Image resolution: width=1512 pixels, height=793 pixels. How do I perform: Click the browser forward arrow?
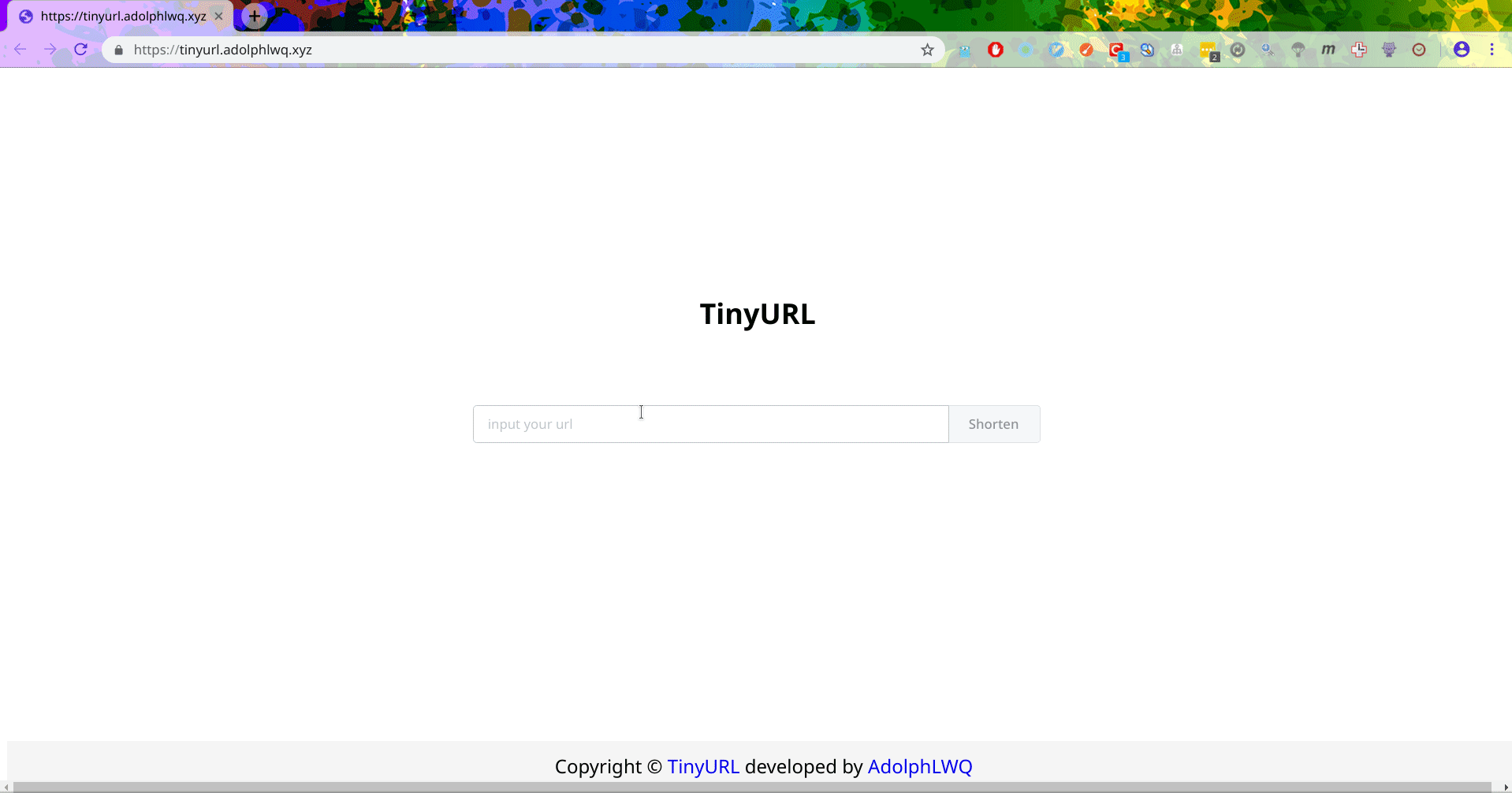tap(50, 50)
